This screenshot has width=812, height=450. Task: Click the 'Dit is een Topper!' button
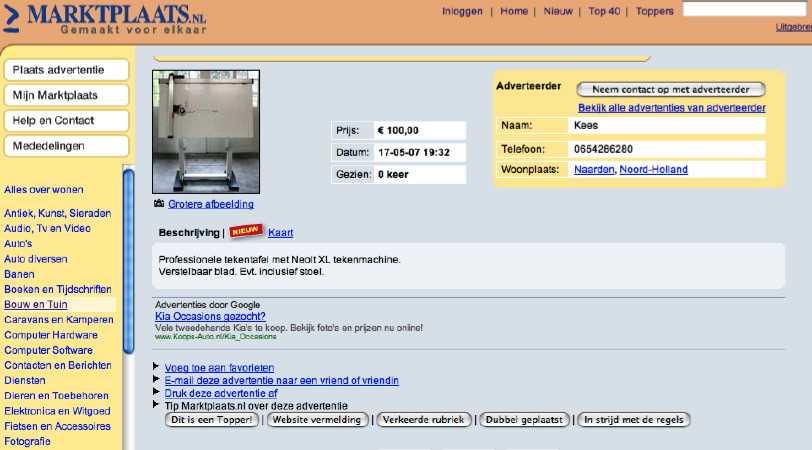212,420
